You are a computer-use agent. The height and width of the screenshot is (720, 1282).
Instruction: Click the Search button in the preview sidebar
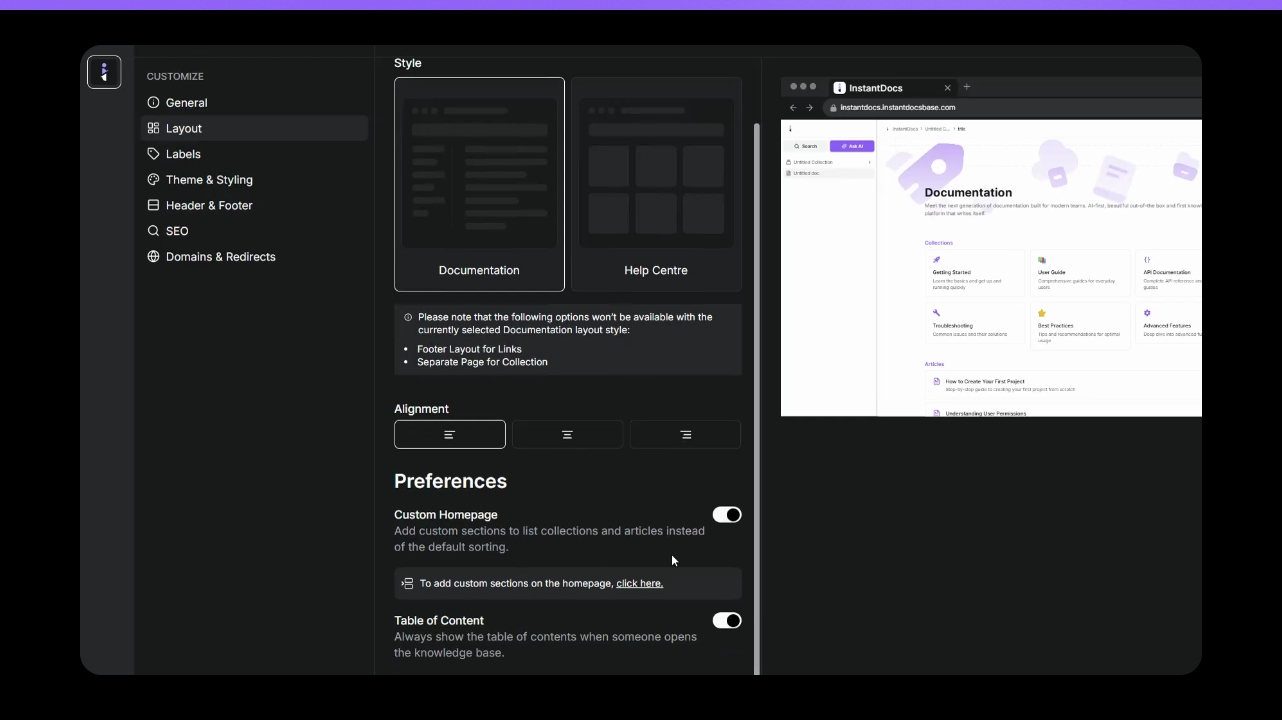tap(805, 146)
